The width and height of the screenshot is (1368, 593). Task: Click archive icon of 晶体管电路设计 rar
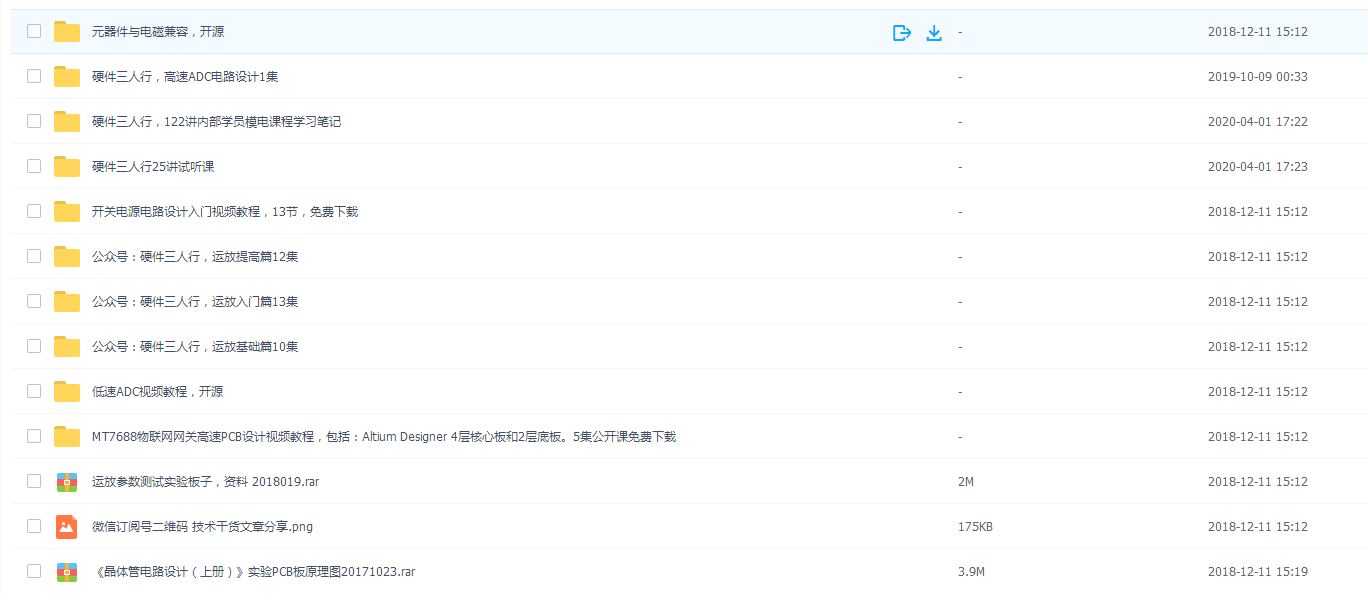[x=67, y=571]
